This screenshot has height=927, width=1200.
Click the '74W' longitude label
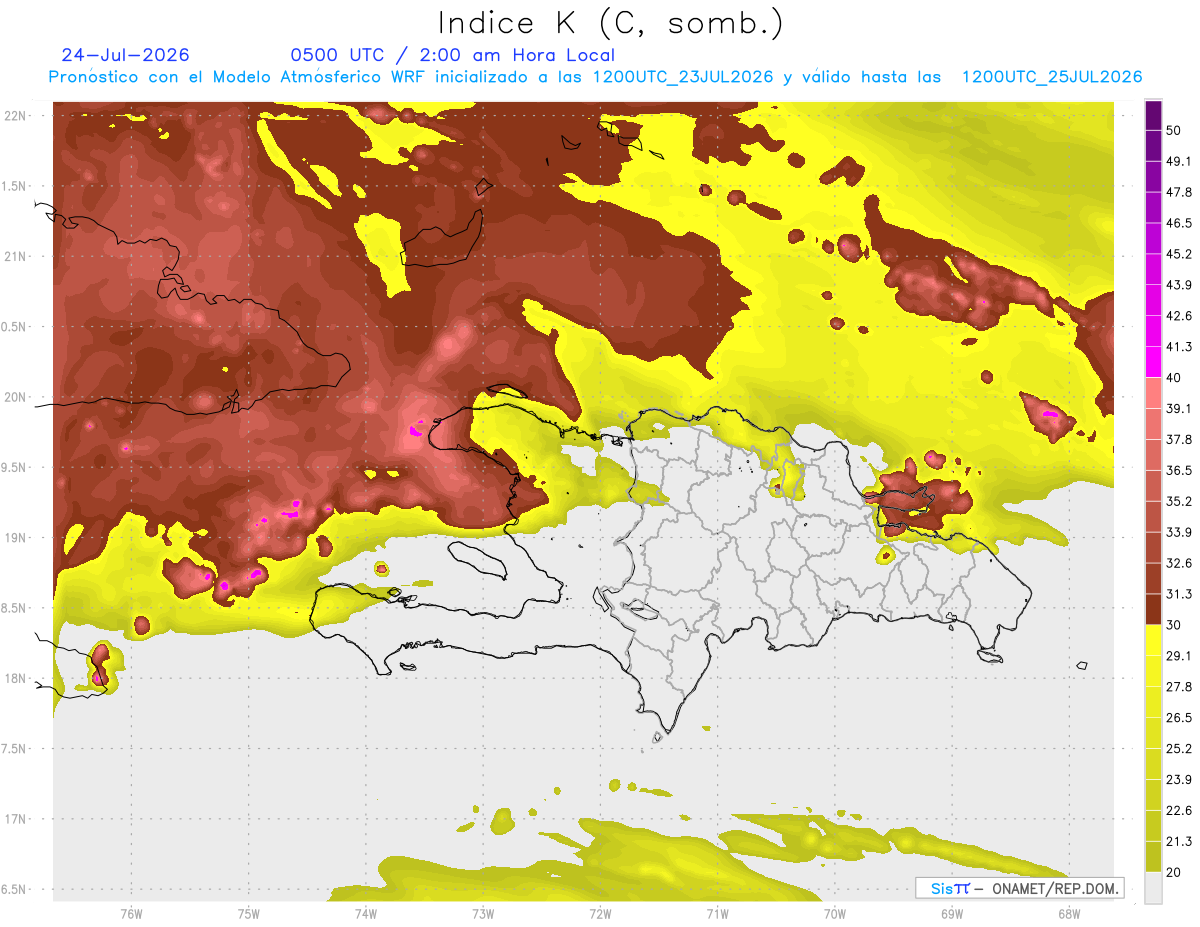(366, 914)
